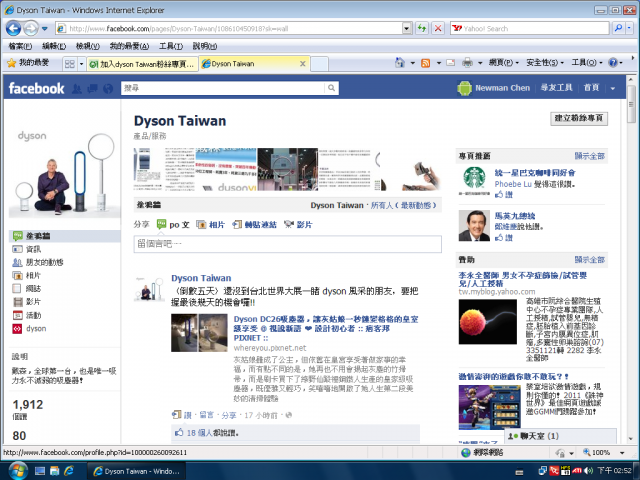Open the recent pages dropdown arrow
Image resolution: width=640 pixels, height=480 pixels.
tap(45, 29)
